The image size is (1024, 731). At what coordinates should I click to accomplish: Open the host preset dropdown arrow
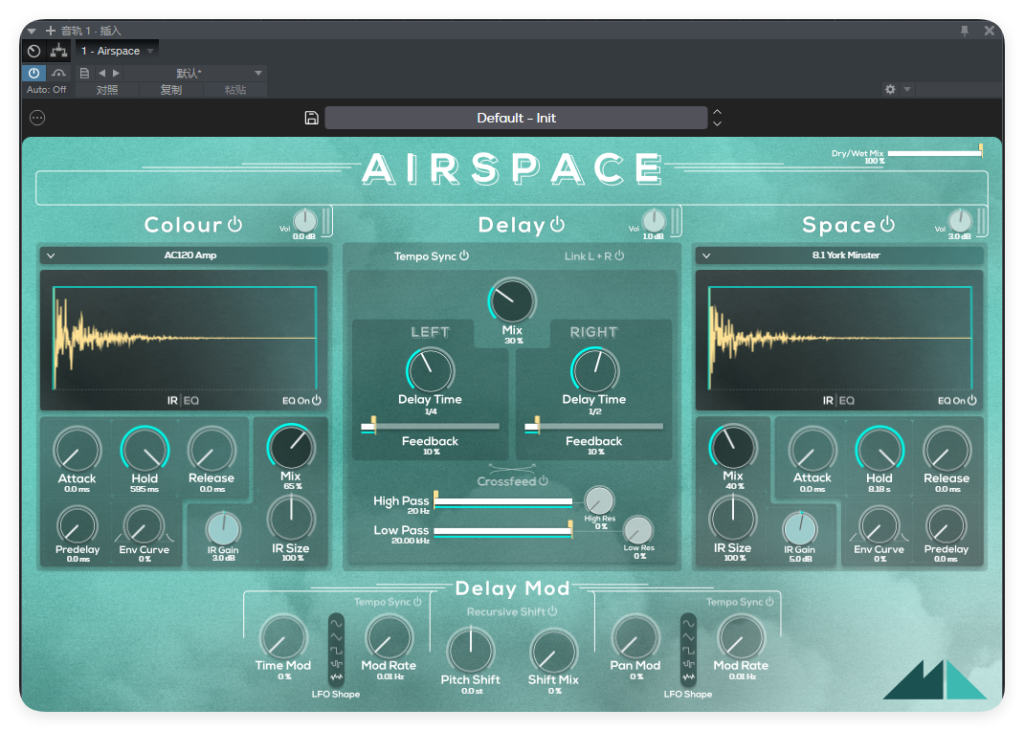258,73
